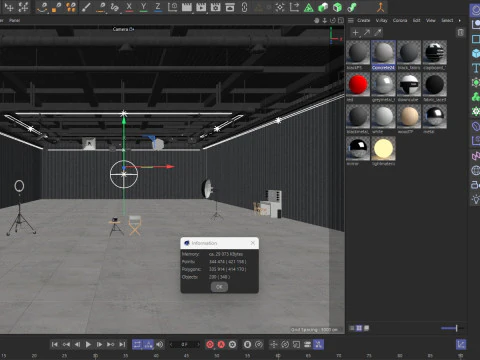Click the viewport dolly zoom icon
The image size is (480, 360).
[x=324, y=20]
